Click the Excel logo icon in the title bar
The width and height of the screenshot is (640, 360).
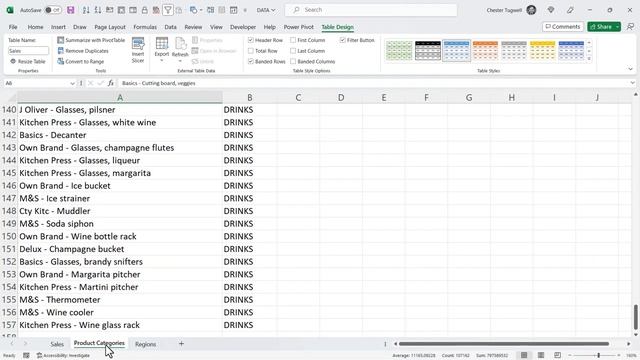point(10,10)
